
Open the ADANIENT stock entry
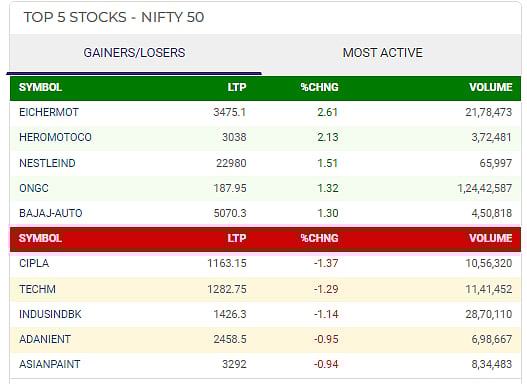tap(45, 339)
